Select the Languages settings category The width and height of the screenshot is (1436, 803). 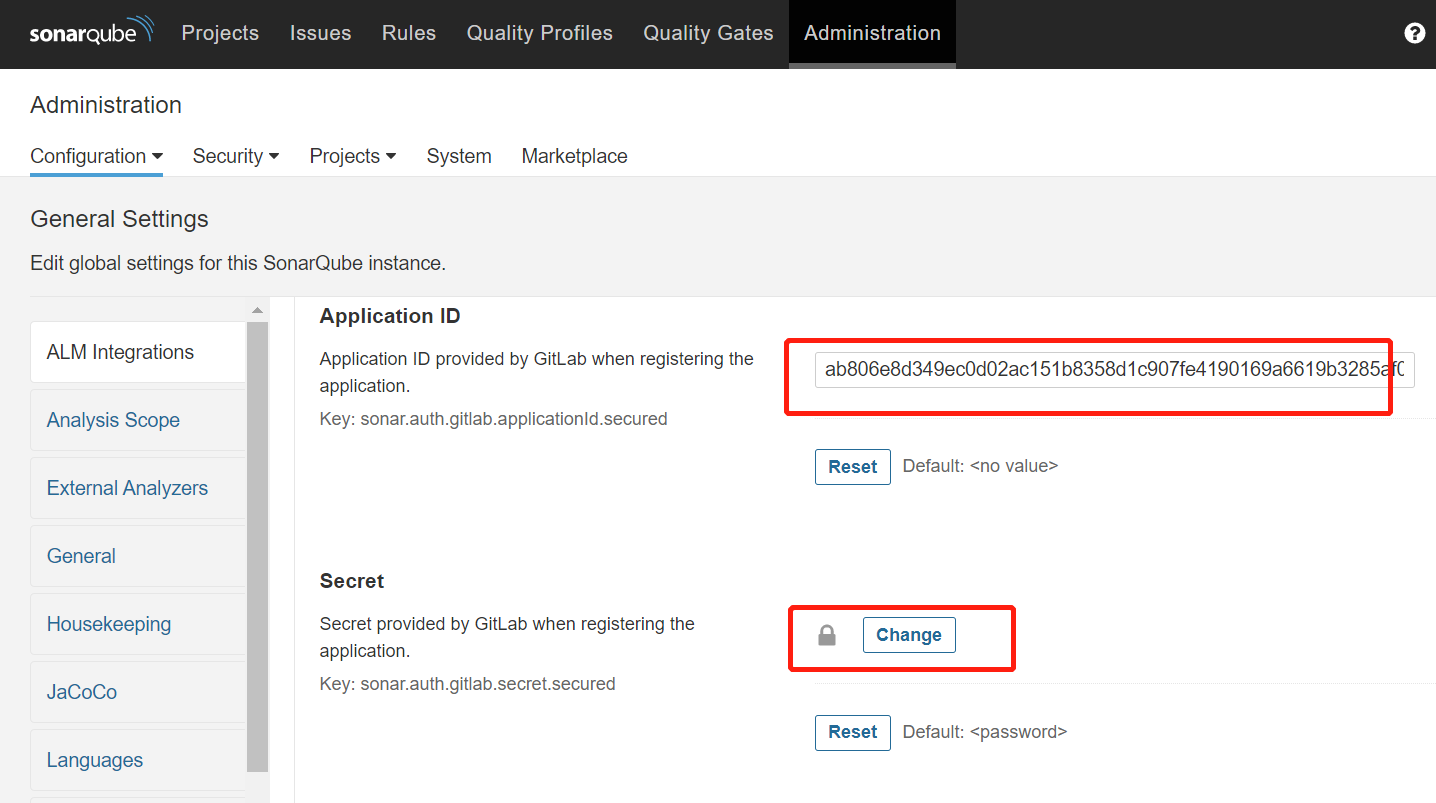pos(94,759)
